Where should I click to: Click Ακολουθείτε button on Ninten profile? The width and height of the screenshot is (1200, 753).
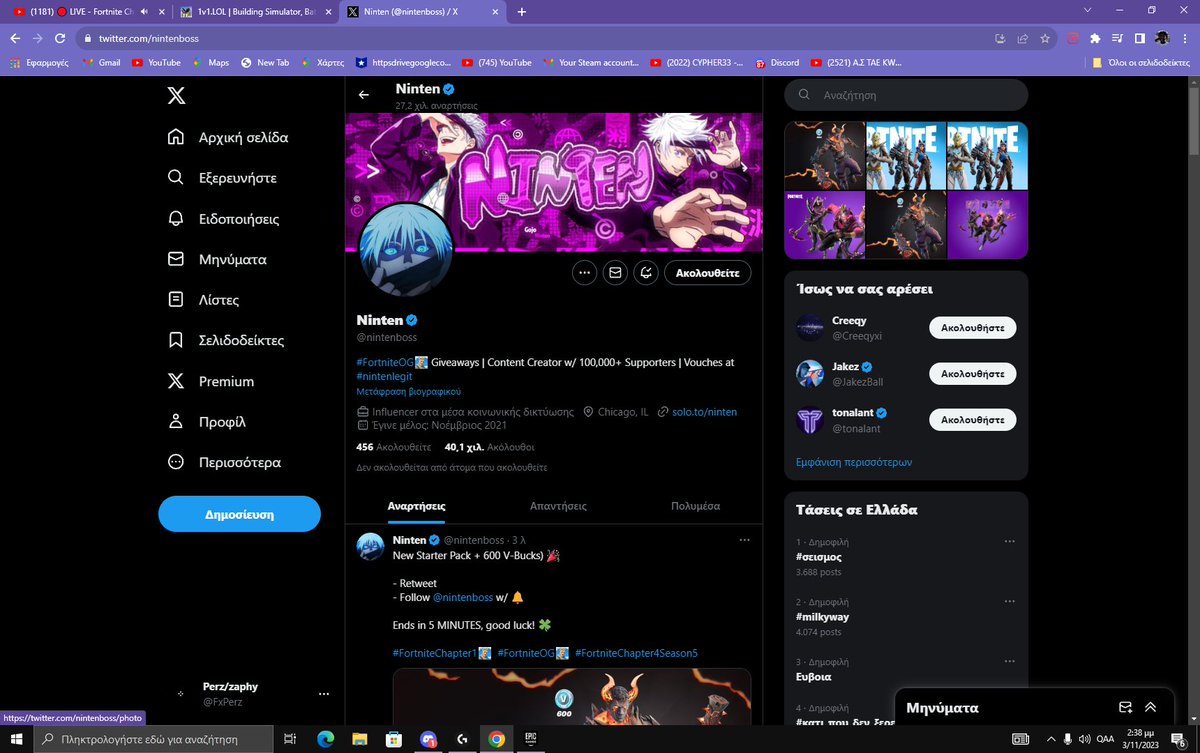click(707, 272)
